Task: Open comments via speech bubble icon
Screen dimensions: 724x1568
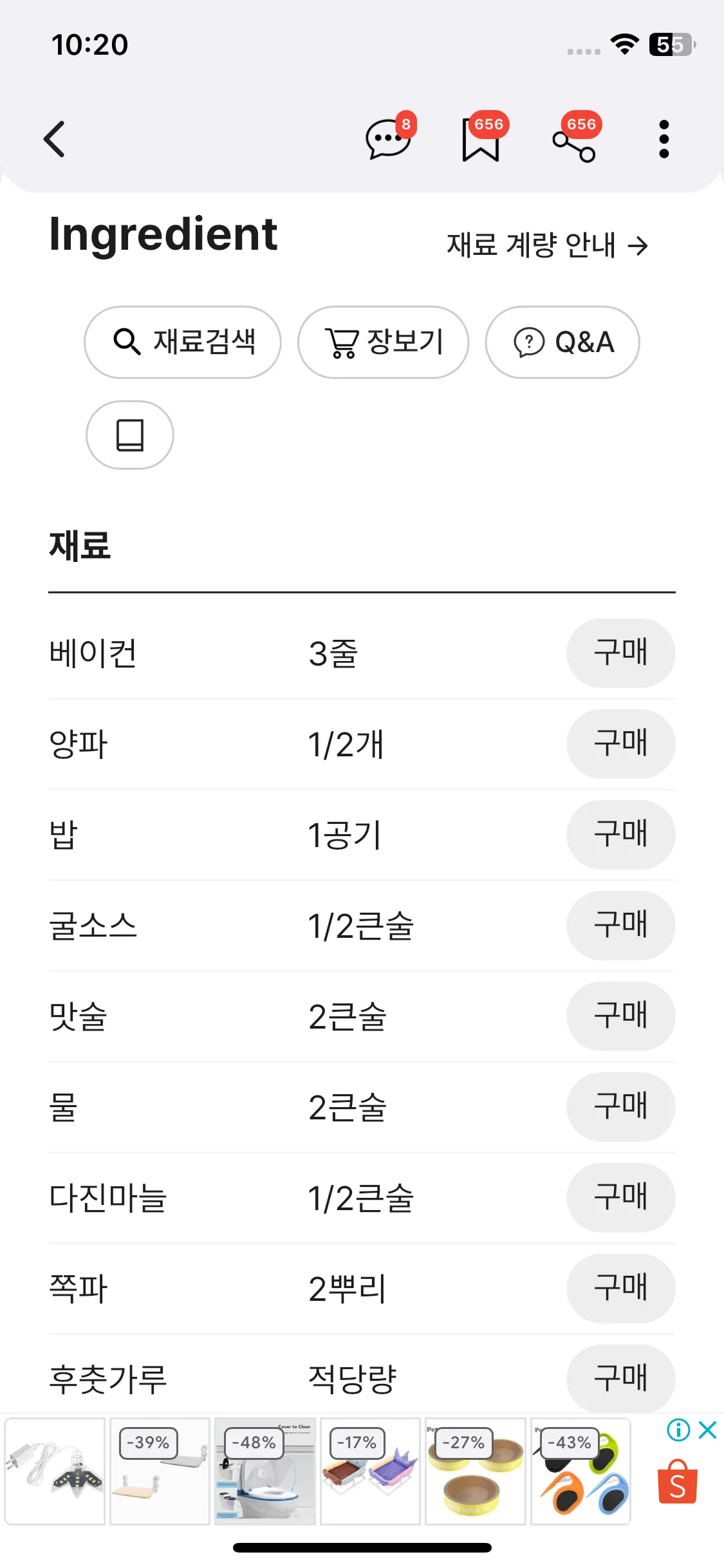Action: [388, 138]
